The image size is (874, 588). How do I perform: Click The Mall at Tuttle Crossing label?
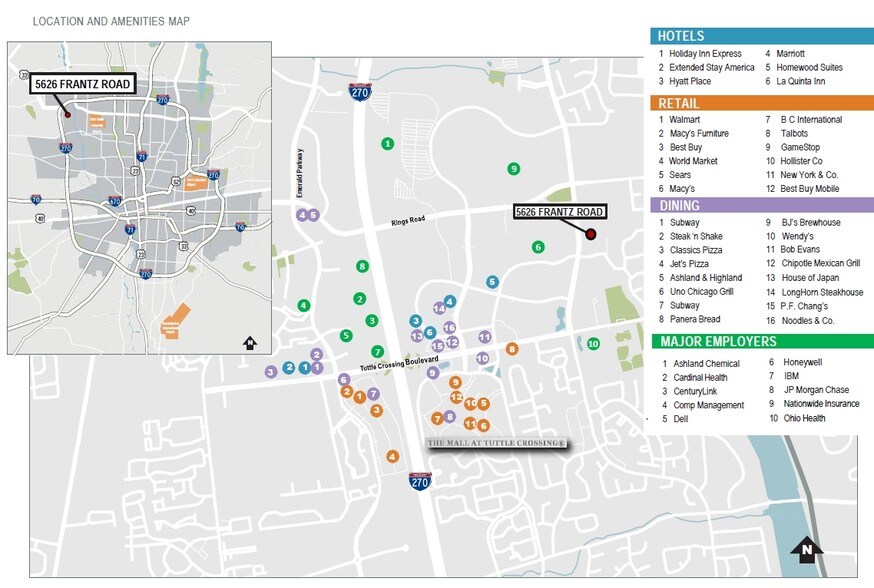496,443
